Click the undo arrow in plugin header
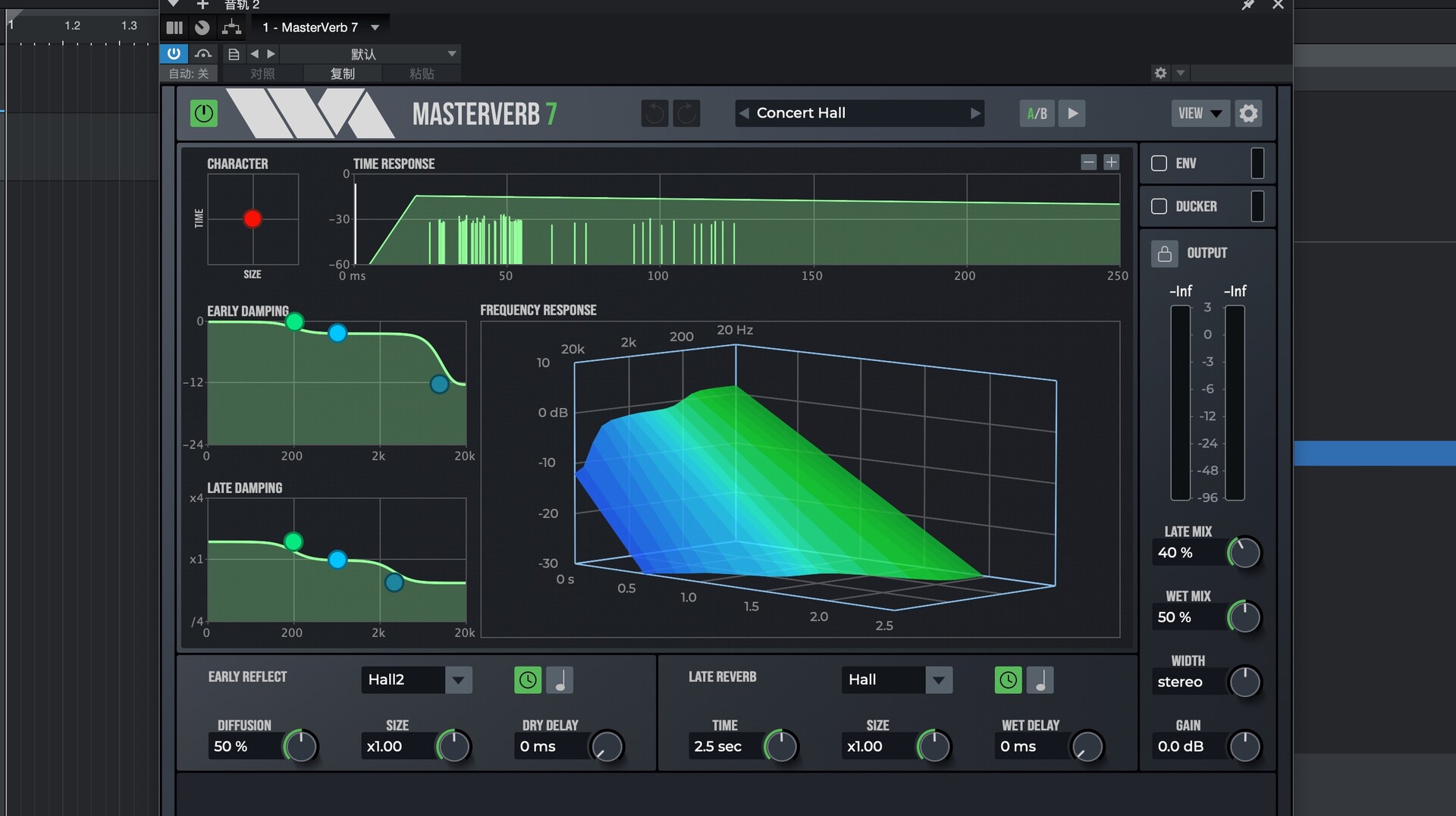This screenshot has height=816, width=1456. click(x=654, y=114)
